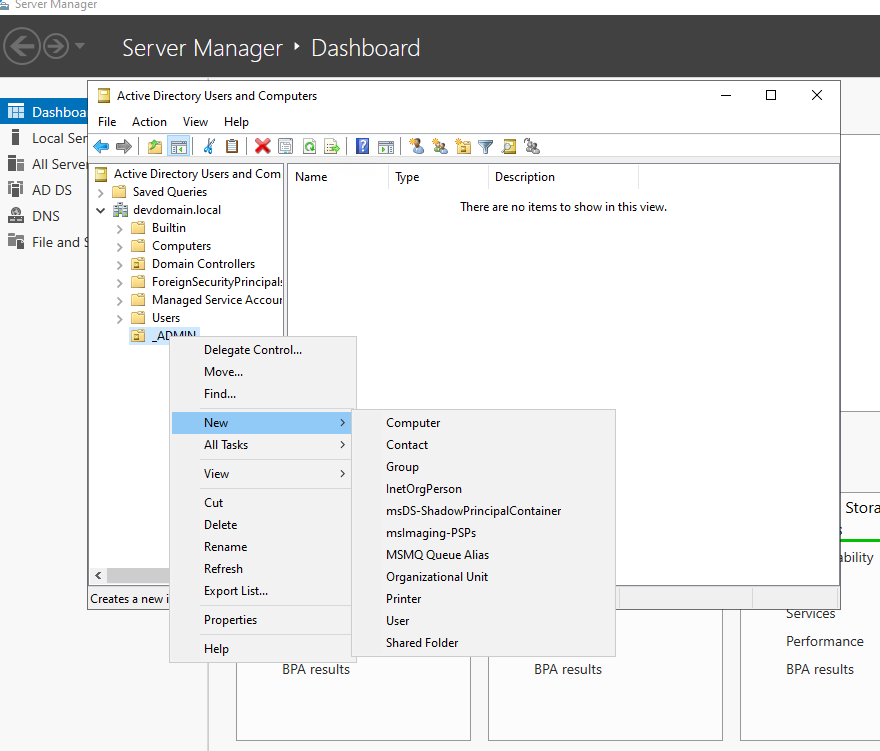
Task: Click the Create new organizational unit icon
Action: 463,146
